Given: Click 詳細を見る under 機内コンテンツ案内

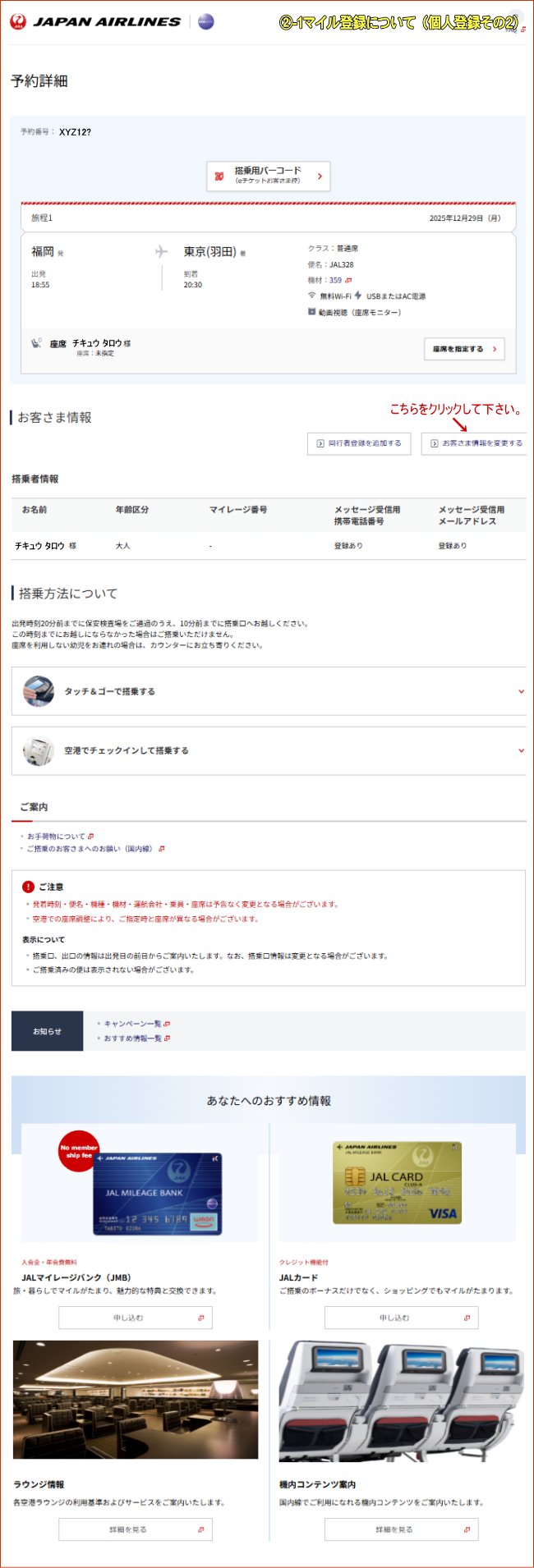Looking at the screenshot, I should click(401, 1529).
